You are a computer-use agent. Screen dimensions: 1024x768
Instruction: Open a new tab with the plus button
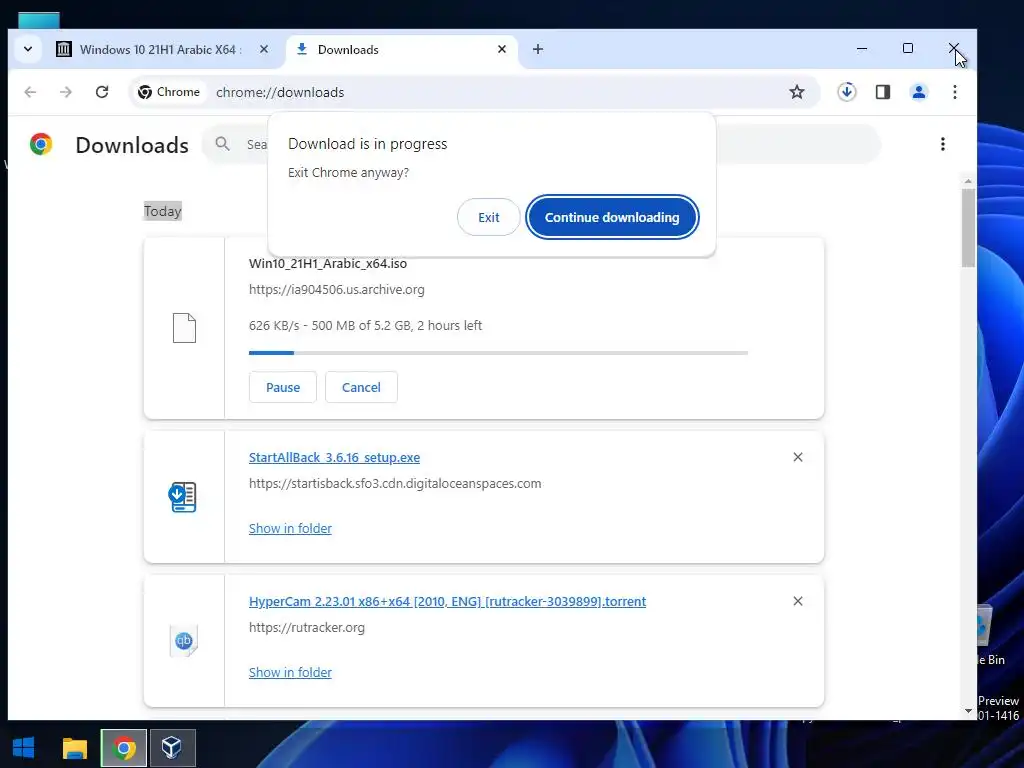[537, 49]
